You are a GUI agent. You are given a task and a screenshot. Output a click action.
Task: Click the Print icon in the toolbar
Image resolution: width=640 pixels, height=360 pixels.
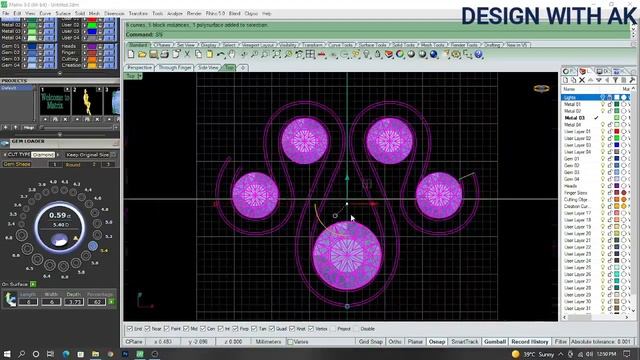coord(164,54)
